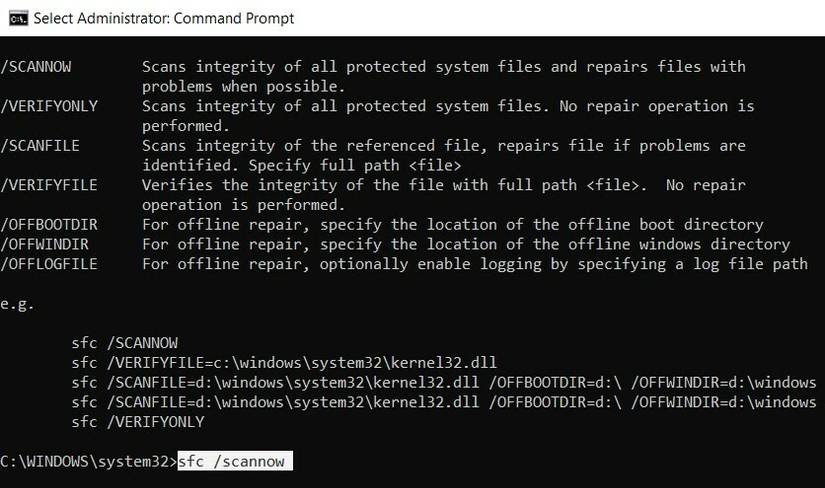This screenshot has width=825, height=488.
Task: Click the /OFFWINDIR option in the help list
Action: pos(44,244)
